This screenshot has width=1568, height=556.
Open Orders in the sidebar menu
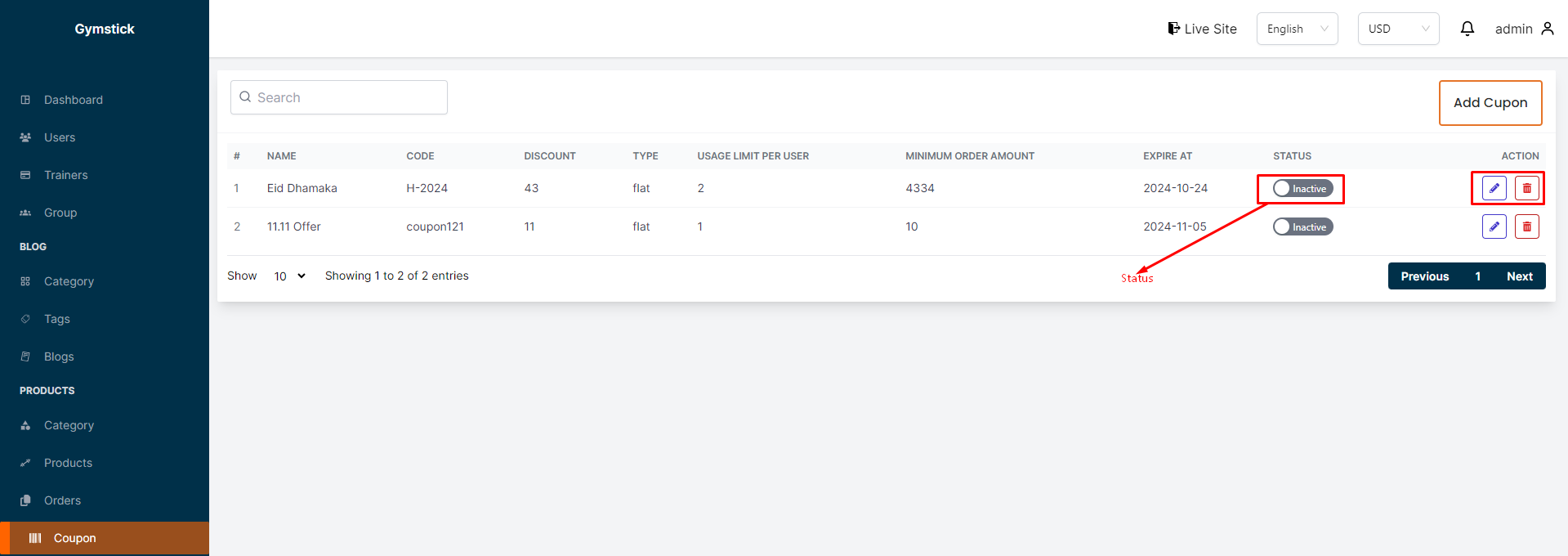(x=62, y=500)
